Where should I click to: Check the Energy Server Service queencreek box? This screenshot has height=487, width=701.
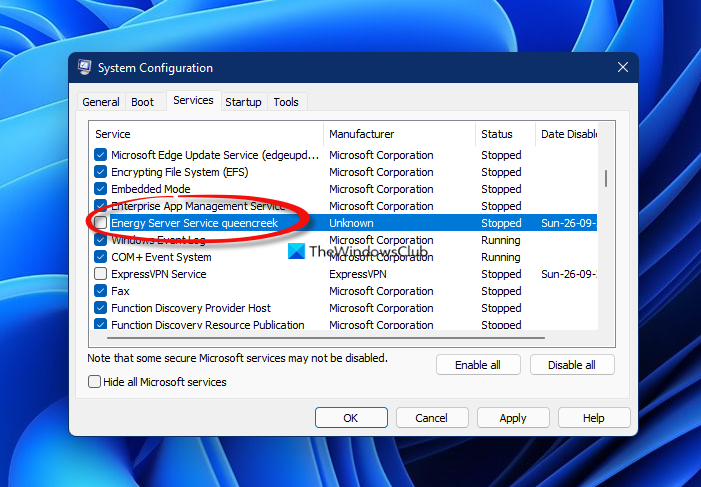(x=101, y=222)
